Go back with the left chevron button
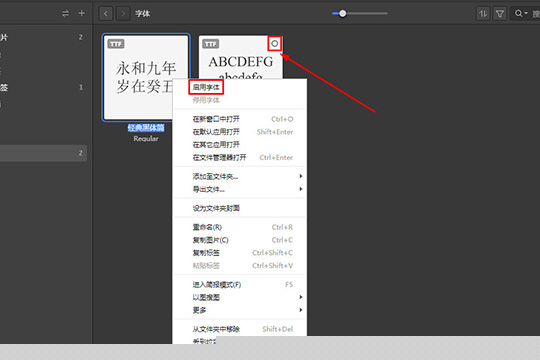 106,14
